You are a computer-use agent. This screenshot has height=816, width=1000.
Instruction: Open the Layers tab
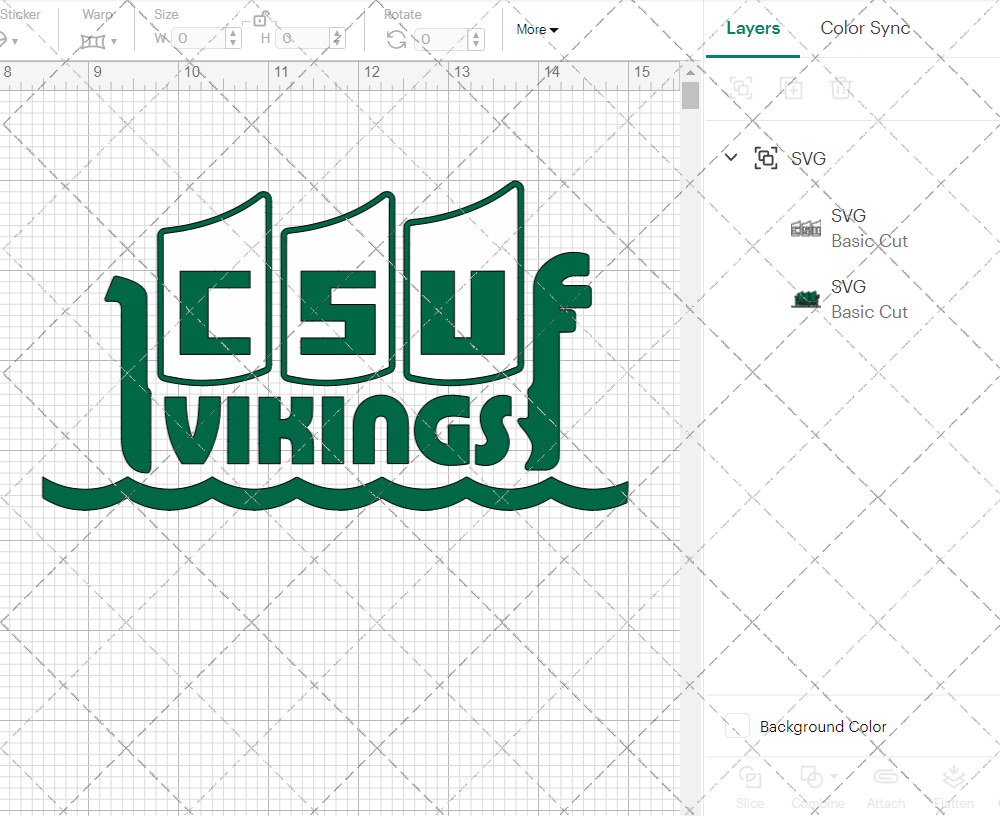point(753,28)
